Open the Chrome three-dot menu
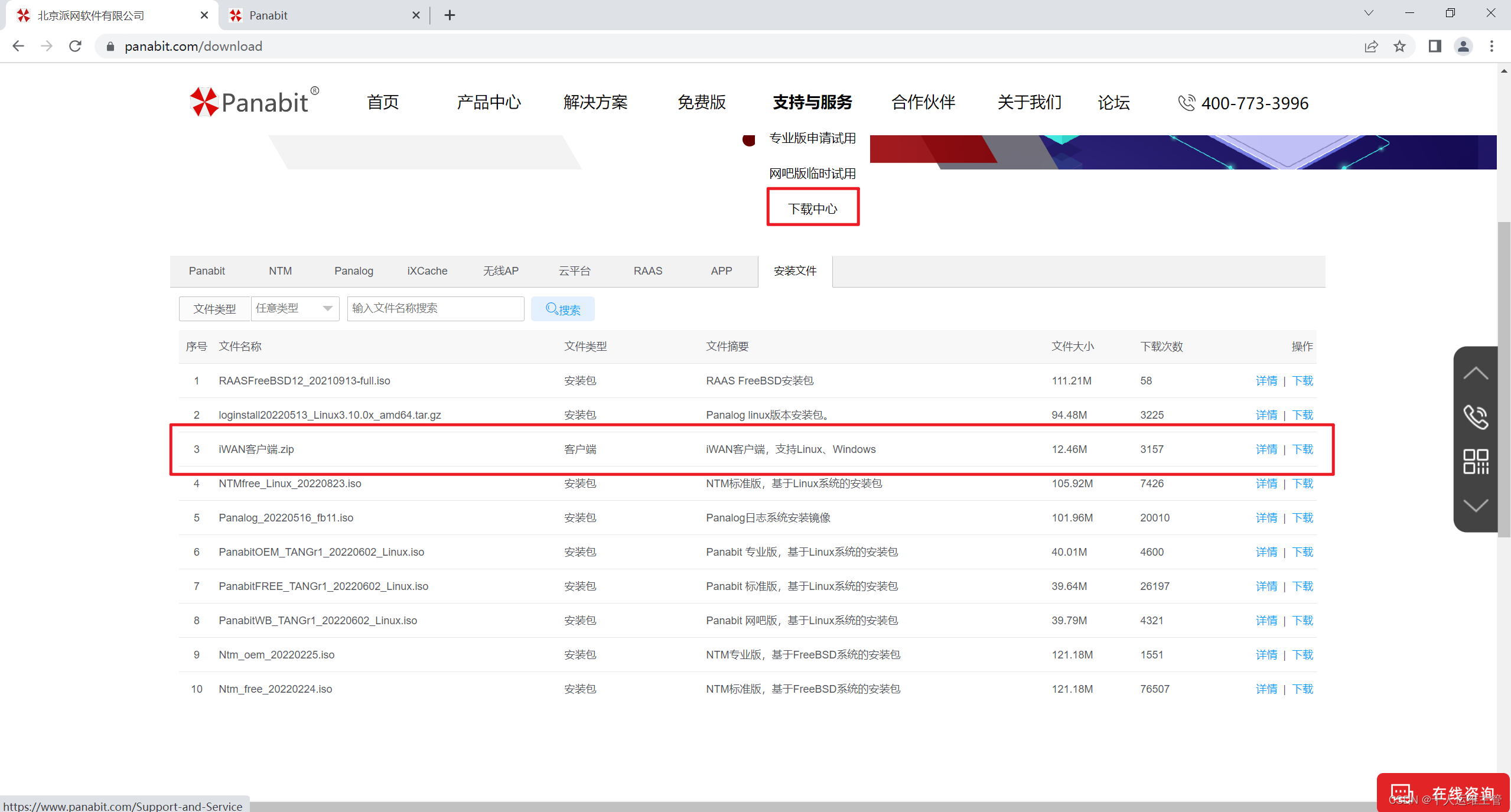The height and width of the screenshot is (812, 1511). (1492, 46)
